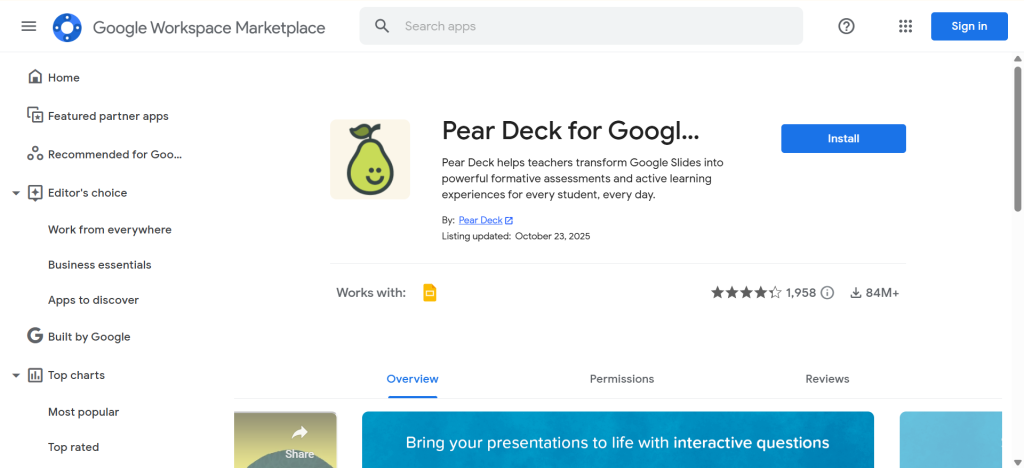Viewport: 1024px width, 468px height.
Task: Click the scrollbar up arrow
Action: click(1017, 58)
